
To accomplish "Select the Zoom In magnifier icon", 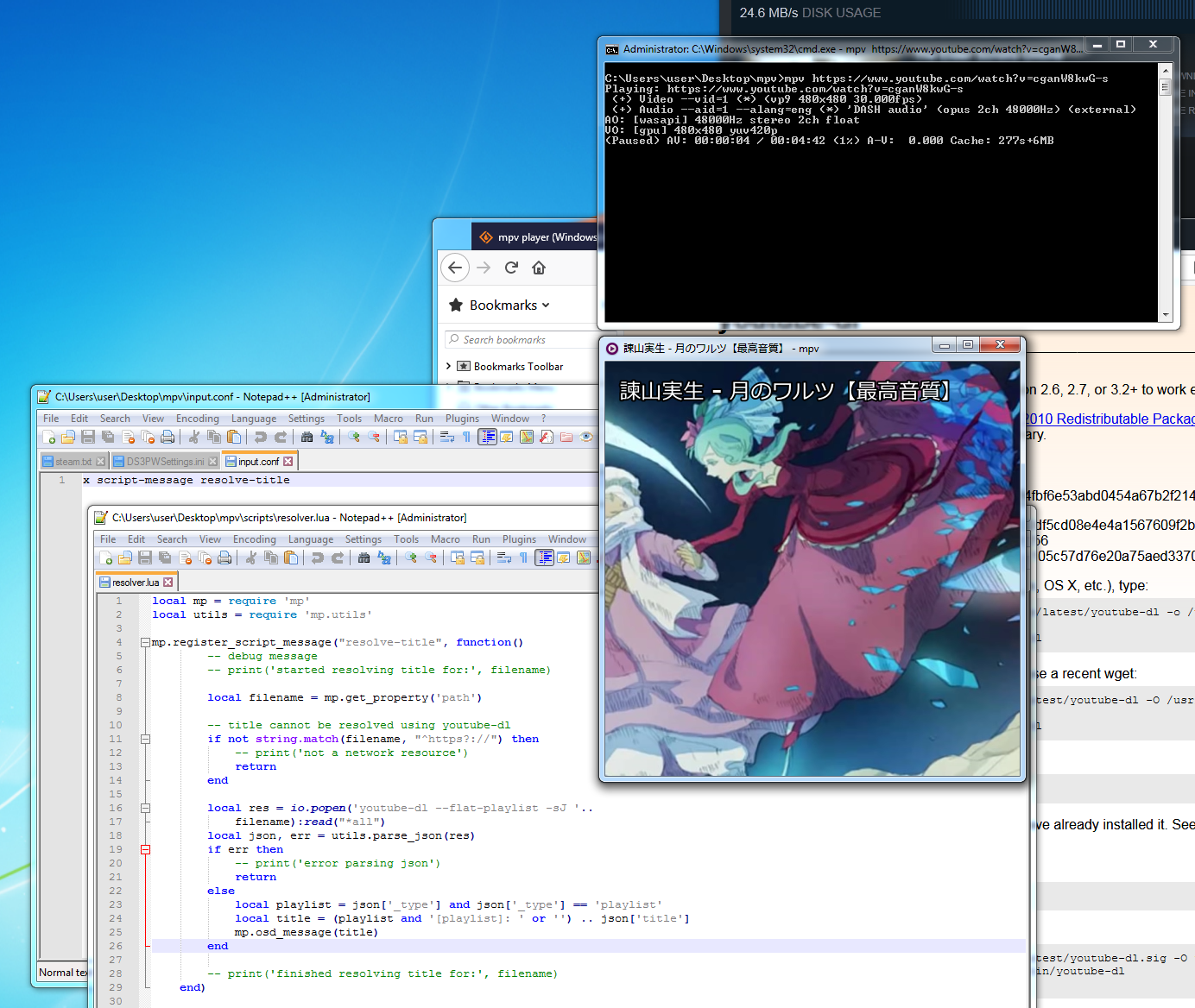I will pyautogui.click(x=412, y=558).
